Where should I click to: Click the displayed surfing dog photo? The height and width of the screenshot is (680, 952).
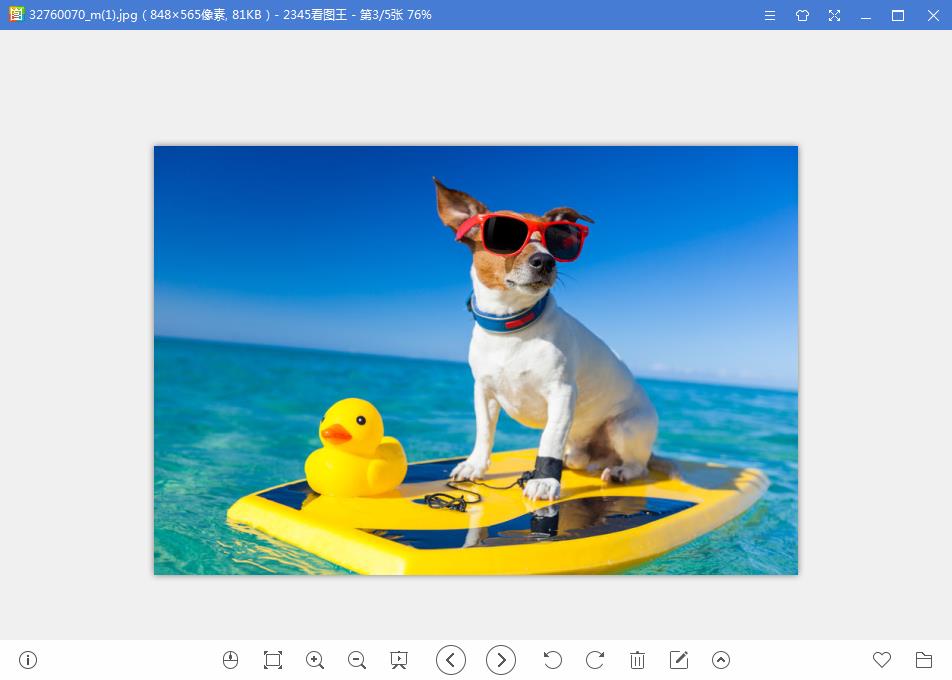click(476, 360)
